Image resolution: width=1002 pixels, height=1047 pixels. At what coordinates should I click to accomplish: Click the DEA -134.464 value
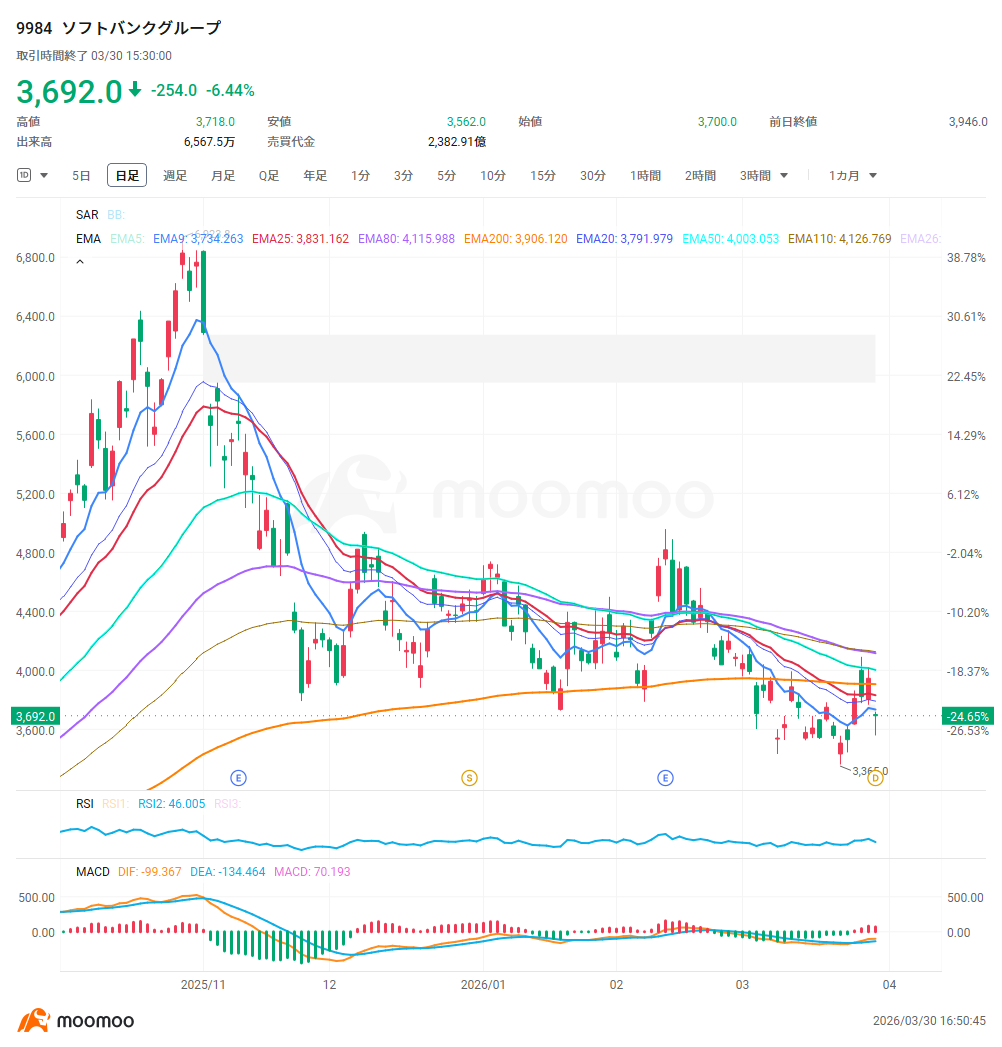click(x=228, y=872)
